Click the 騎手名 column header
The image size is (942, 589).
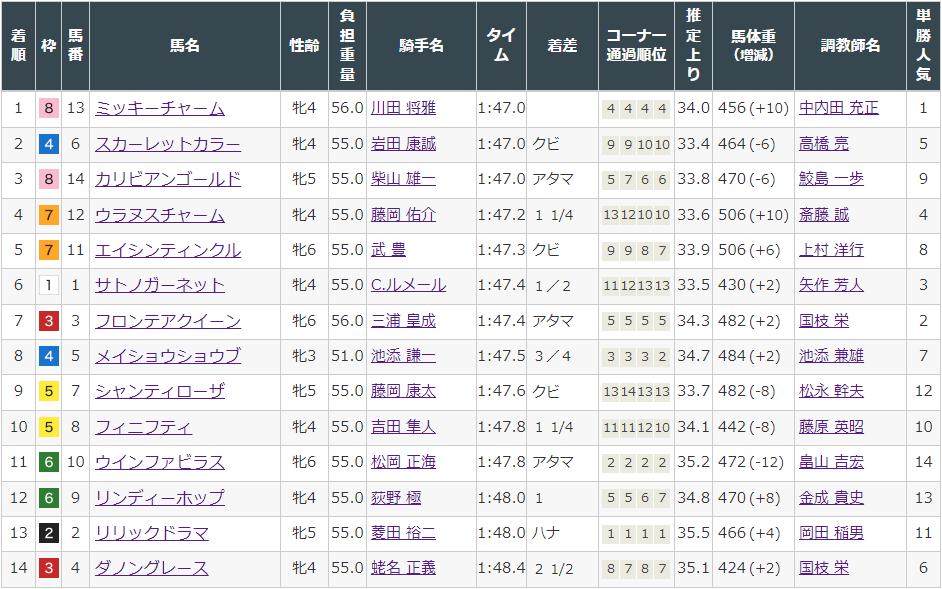pos(421,46)
